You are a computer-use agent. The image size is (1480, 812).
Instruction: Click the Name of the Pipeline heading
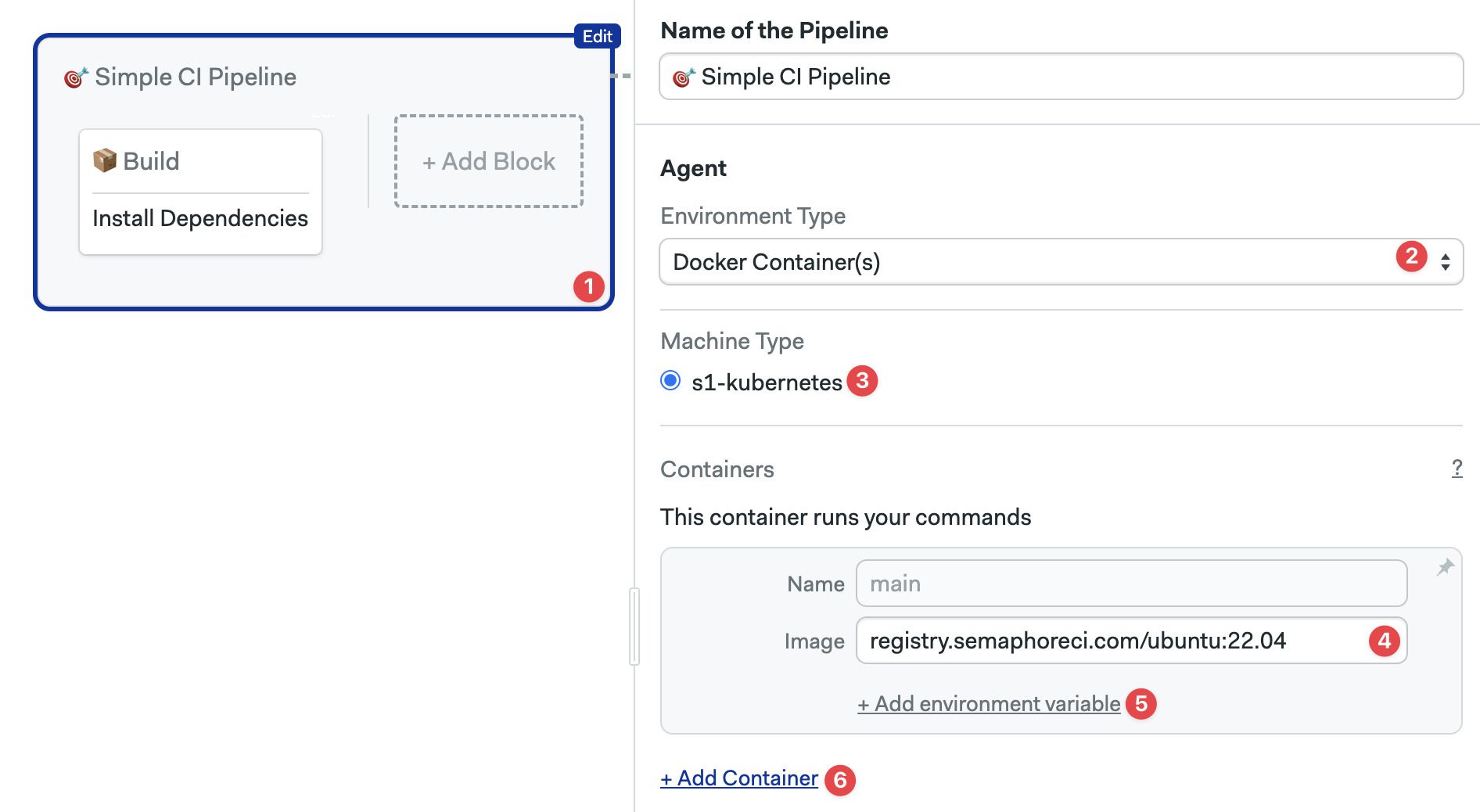774,31
